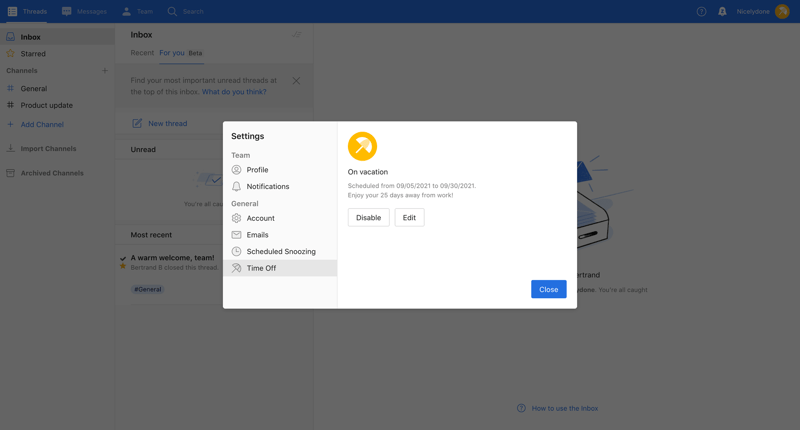Select Time Off in Settings

[x=280, y=268]
